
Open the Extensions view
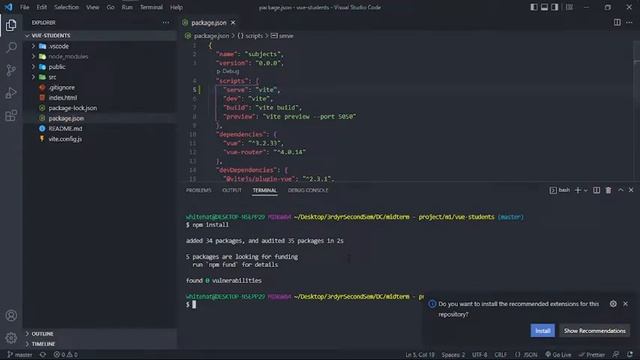(11, 116)
